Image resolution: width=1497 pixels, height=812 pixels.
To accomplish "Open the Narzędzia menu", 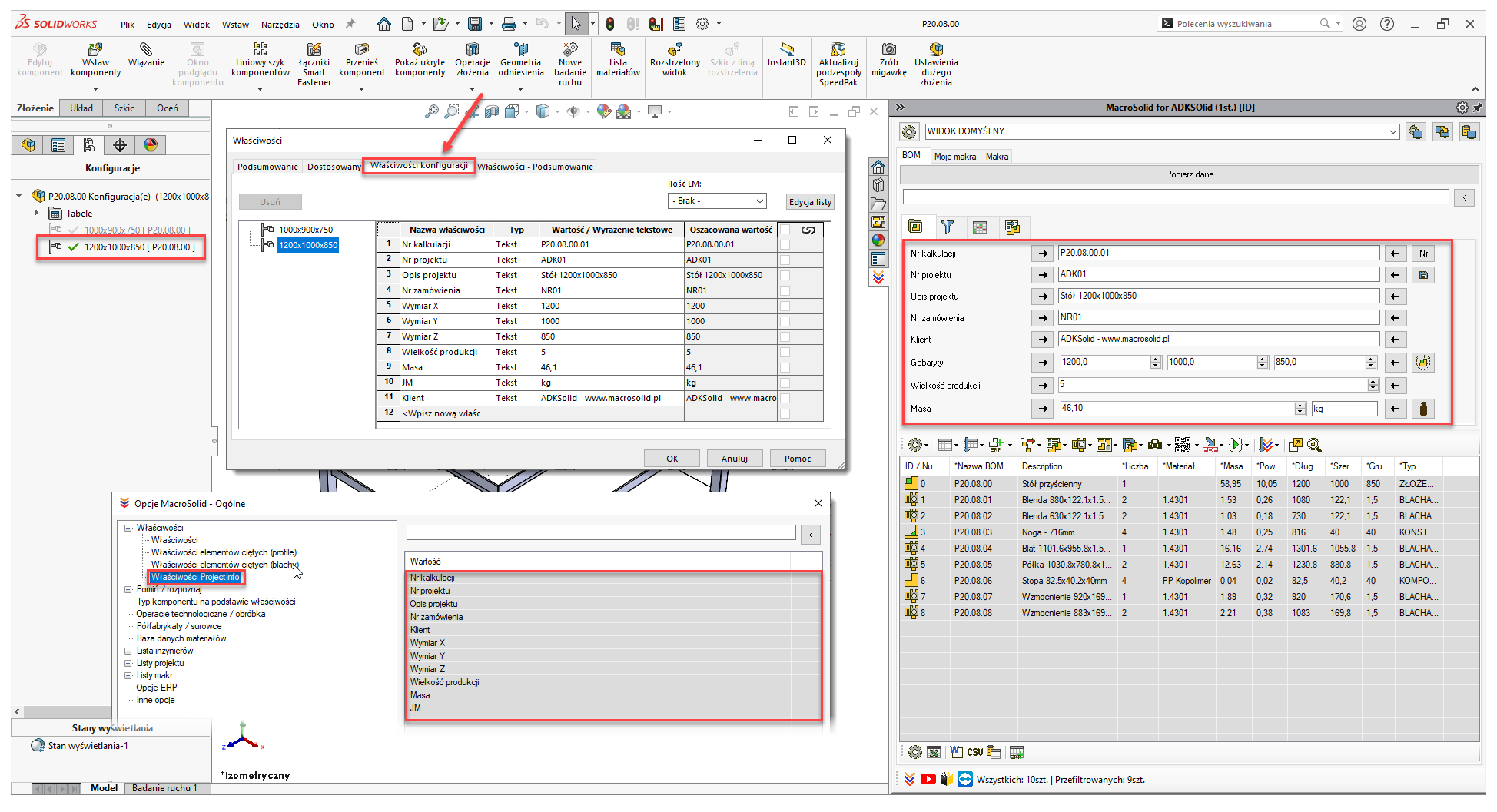I will [280, 25].
